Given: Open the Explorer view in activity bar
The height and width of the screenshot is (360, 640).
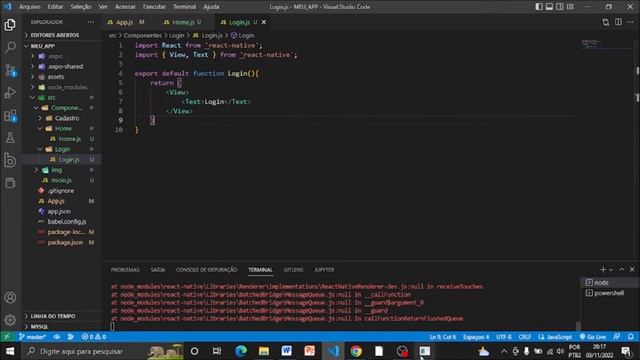Looking at the screenshot, I should pos(10,25).
